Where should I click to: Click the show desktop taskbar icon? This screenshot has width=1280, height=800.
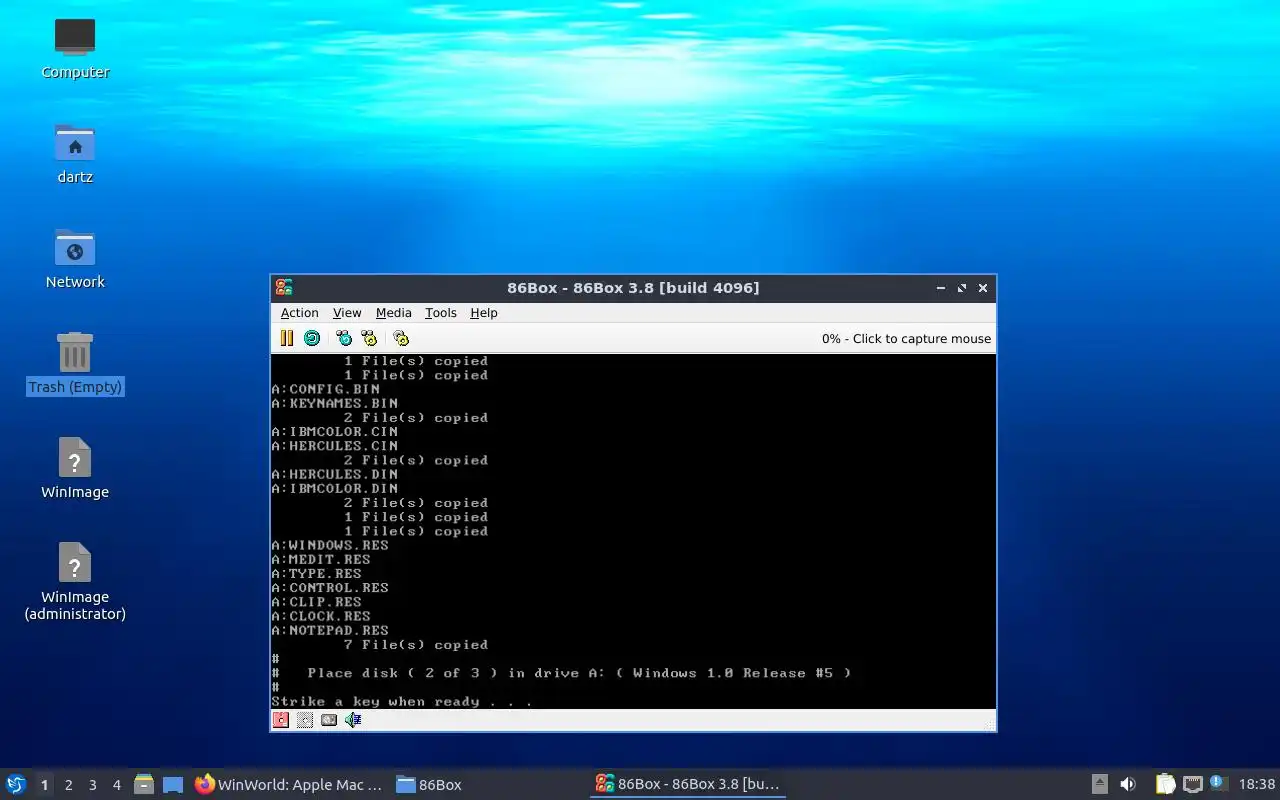point(173,785)
